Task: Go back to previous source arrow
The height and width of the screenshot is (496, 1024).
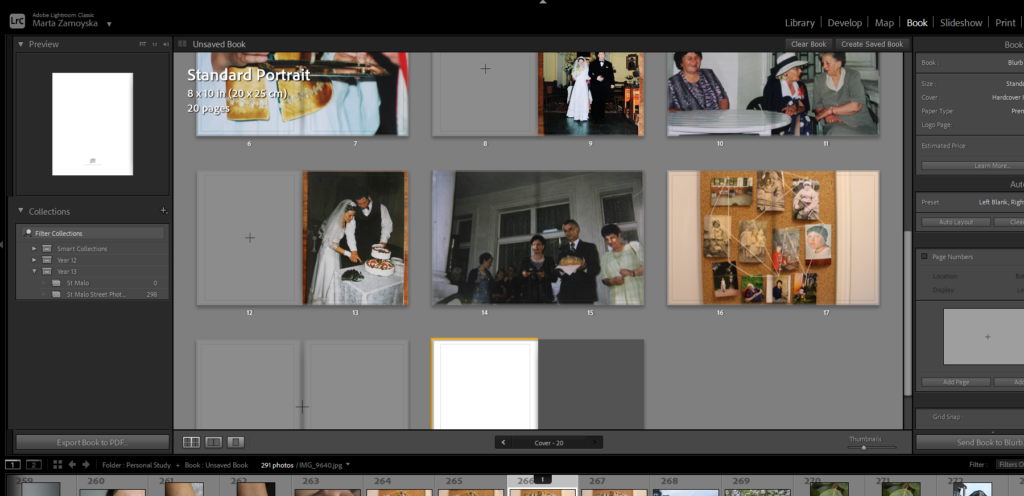Action: 72,465
